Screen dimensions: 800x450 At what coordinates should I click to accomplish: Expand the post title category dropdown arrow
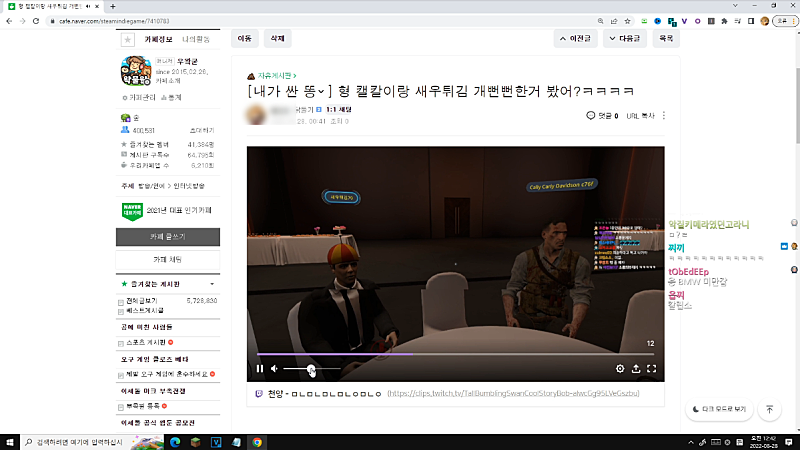pyautogui.click(x=321, y=91)
